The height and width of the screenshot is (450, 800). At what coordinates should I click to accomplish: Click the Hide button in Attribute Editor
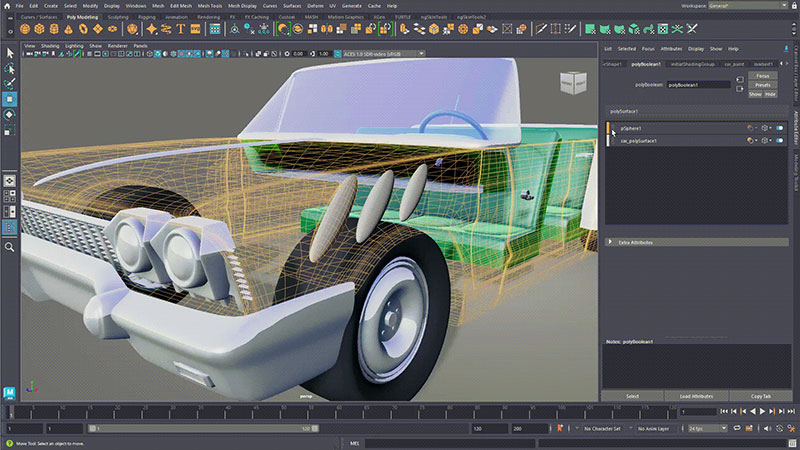[770, 94]
